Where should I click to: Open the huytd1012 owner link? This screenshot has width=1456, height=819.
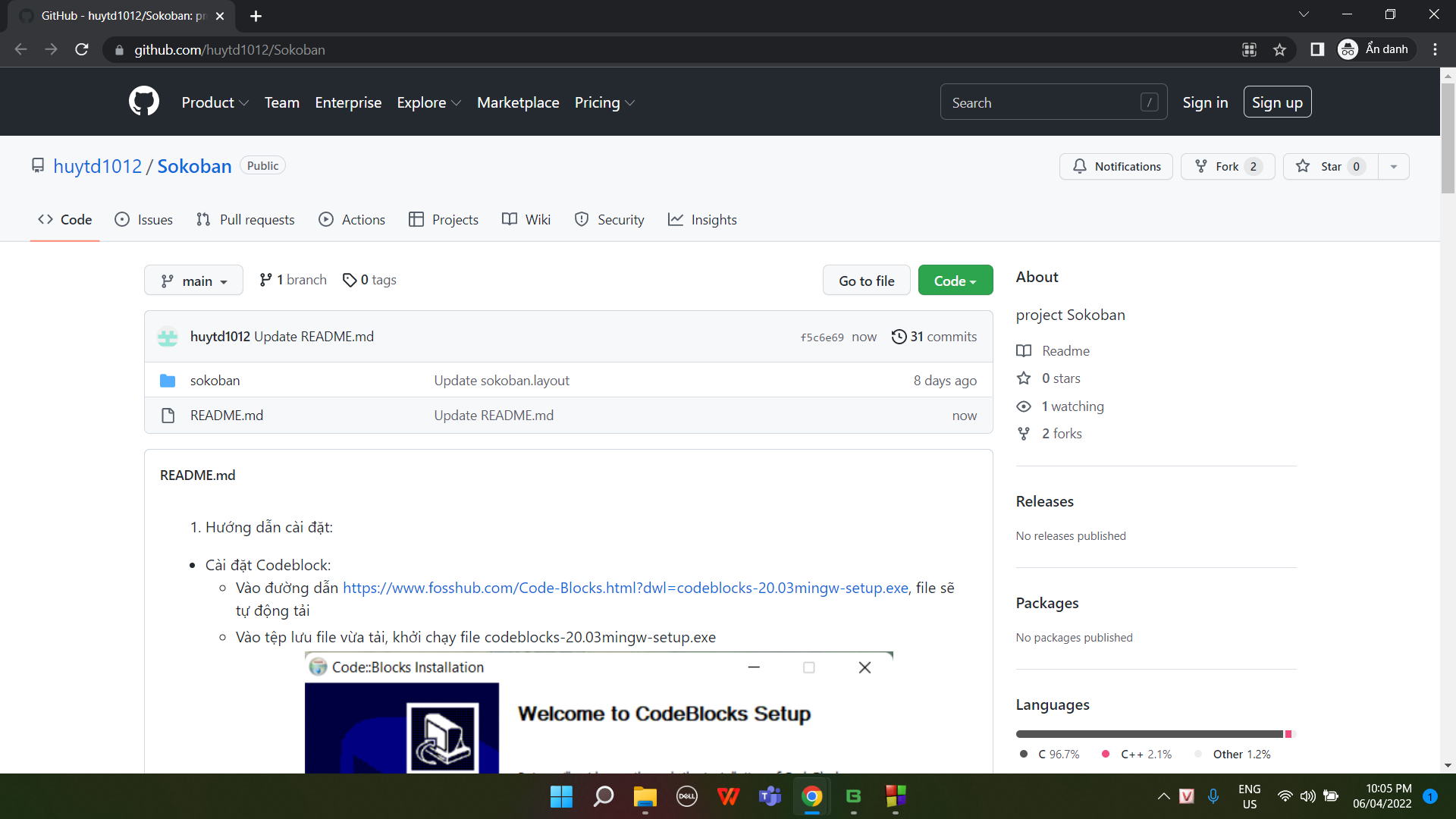[98, 166]
